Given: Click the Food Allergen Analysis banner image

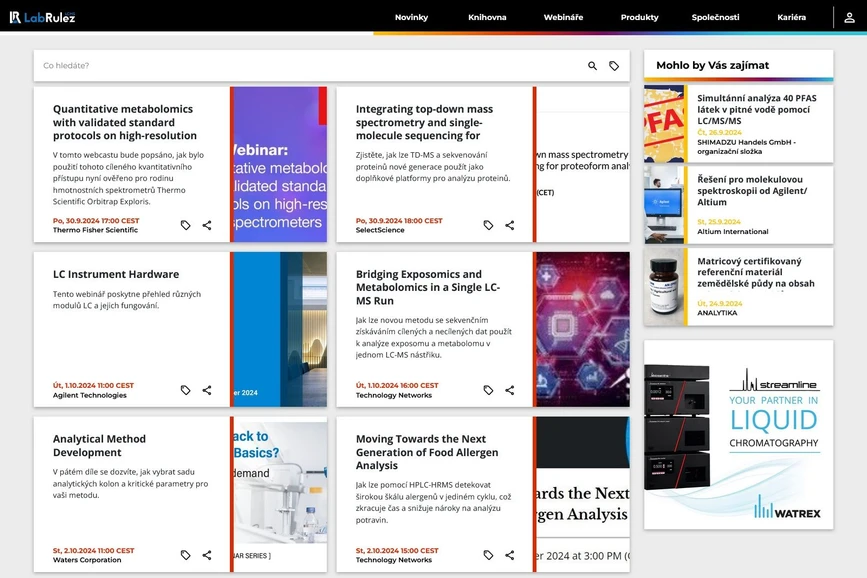Looking at the screenshot, I should [x=583, y=494].
